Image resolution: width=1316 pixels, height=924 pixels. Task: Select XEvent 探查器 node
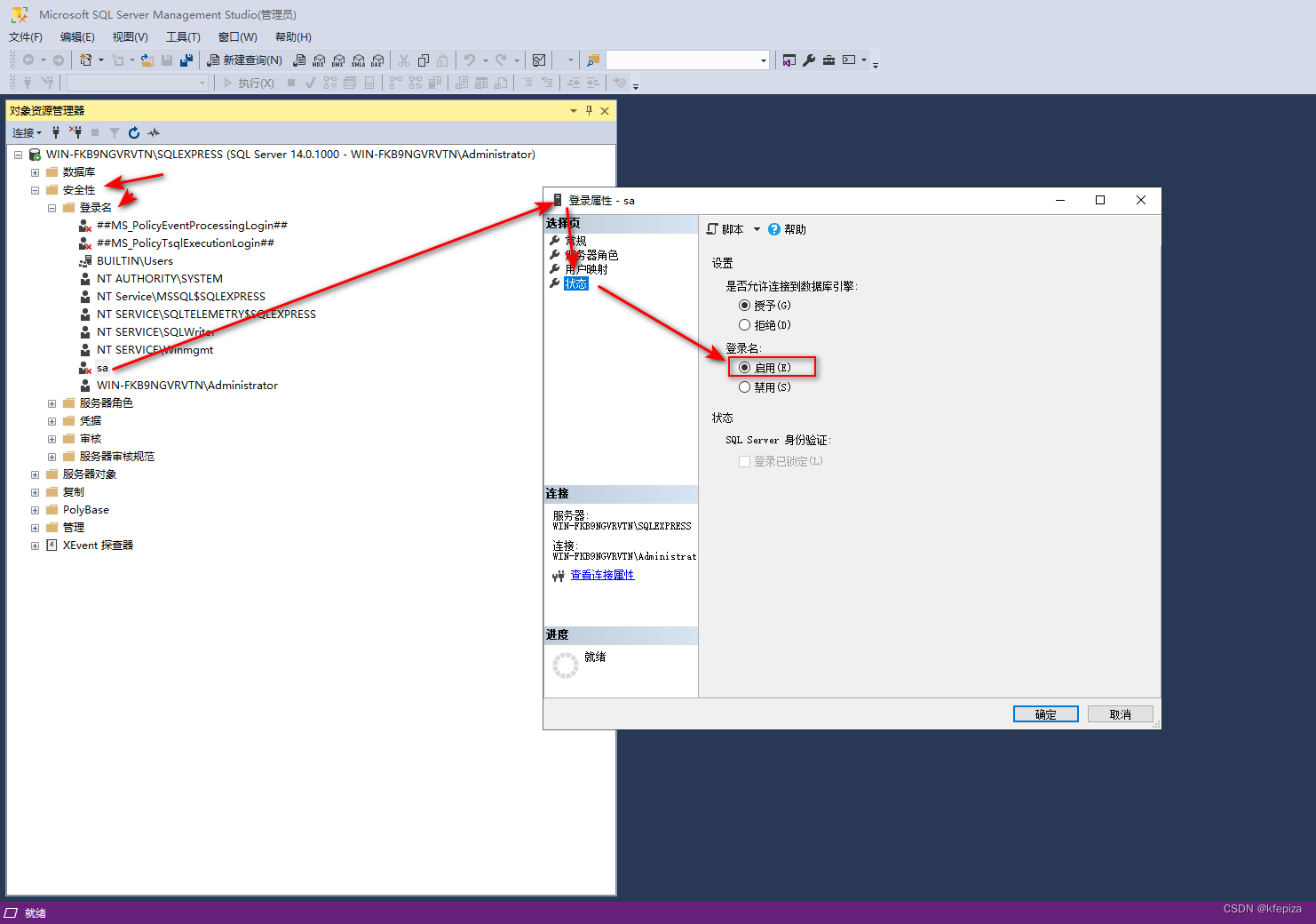coord(98,546)
